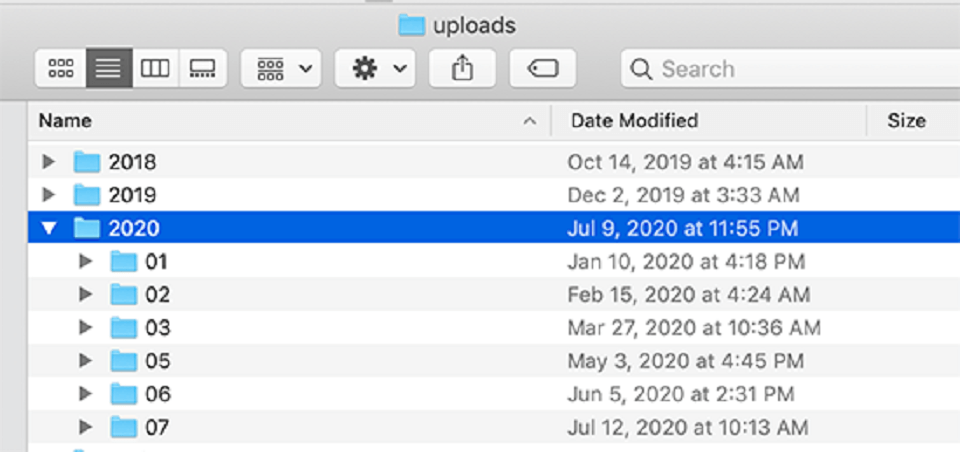The height and width of the screenshot is (452, 960).
Task: Click the Edit Tags button
Action: [x=542, y=69]
